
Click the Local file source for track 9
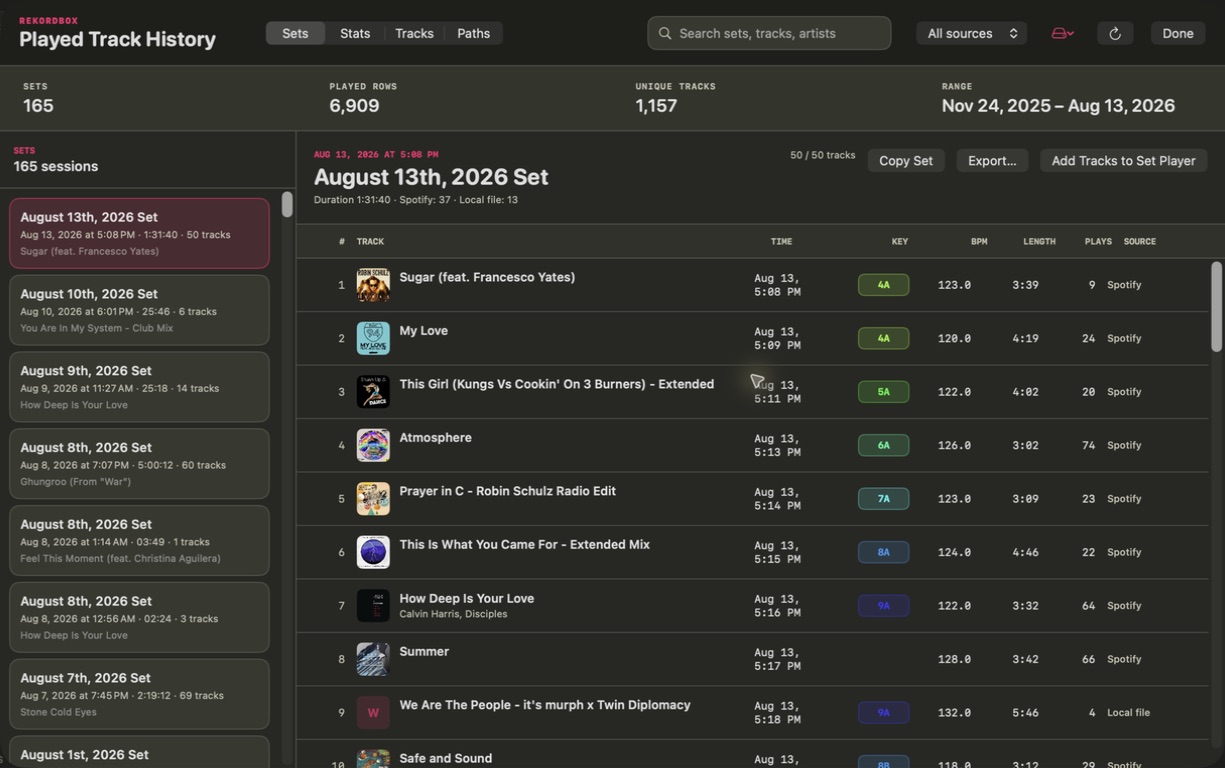pyautogui.click(x=1128, y=713)
